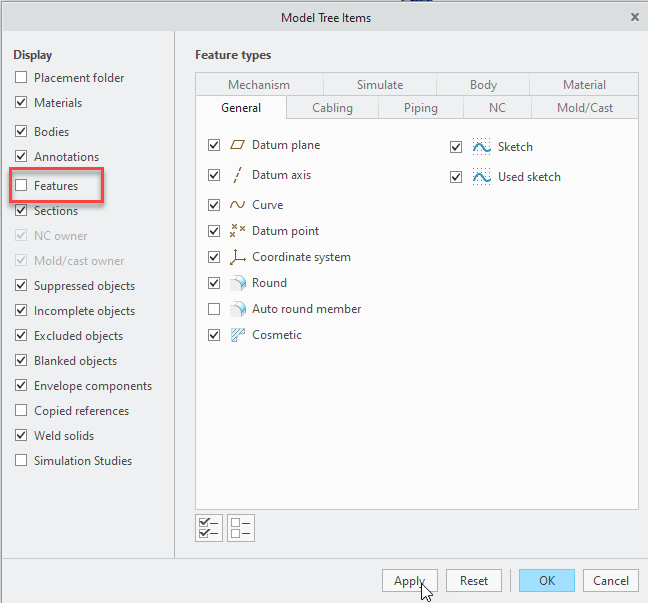This screenshot has width=648, height=603.
Task: Close the Model Tree Items dialog
Action: pos(634,16)
